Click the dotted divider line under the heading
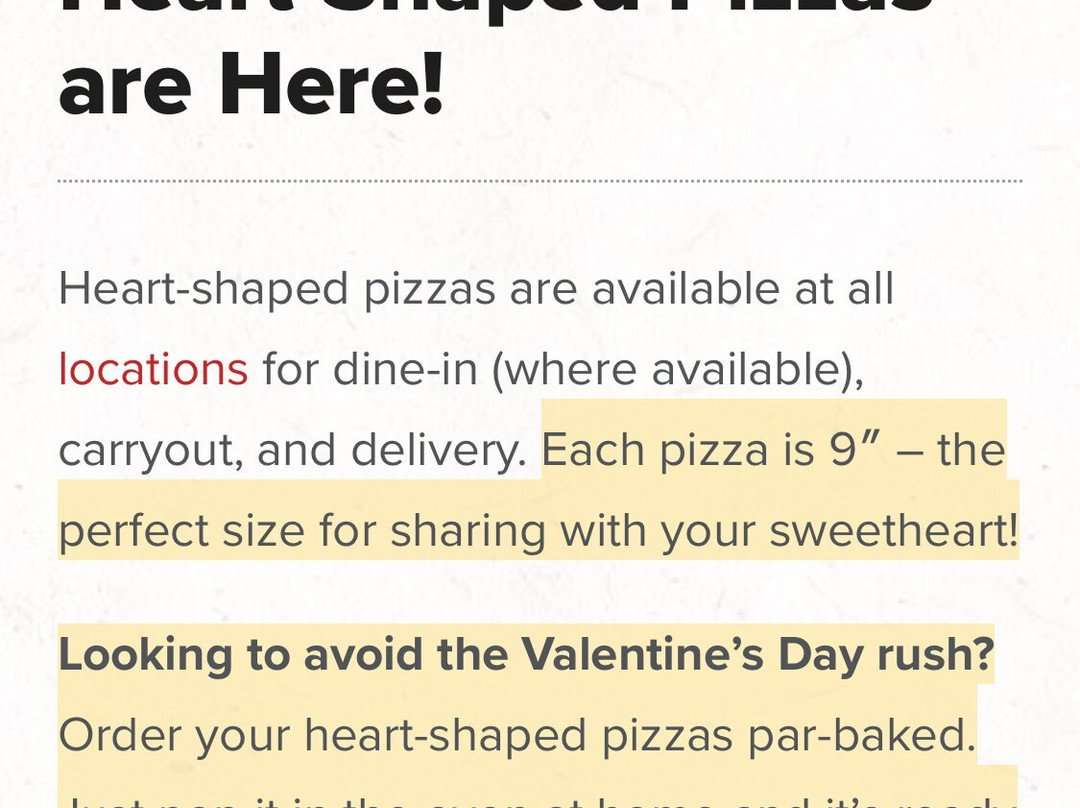The height and width of the screenshot is (808, 1080). 540,181
